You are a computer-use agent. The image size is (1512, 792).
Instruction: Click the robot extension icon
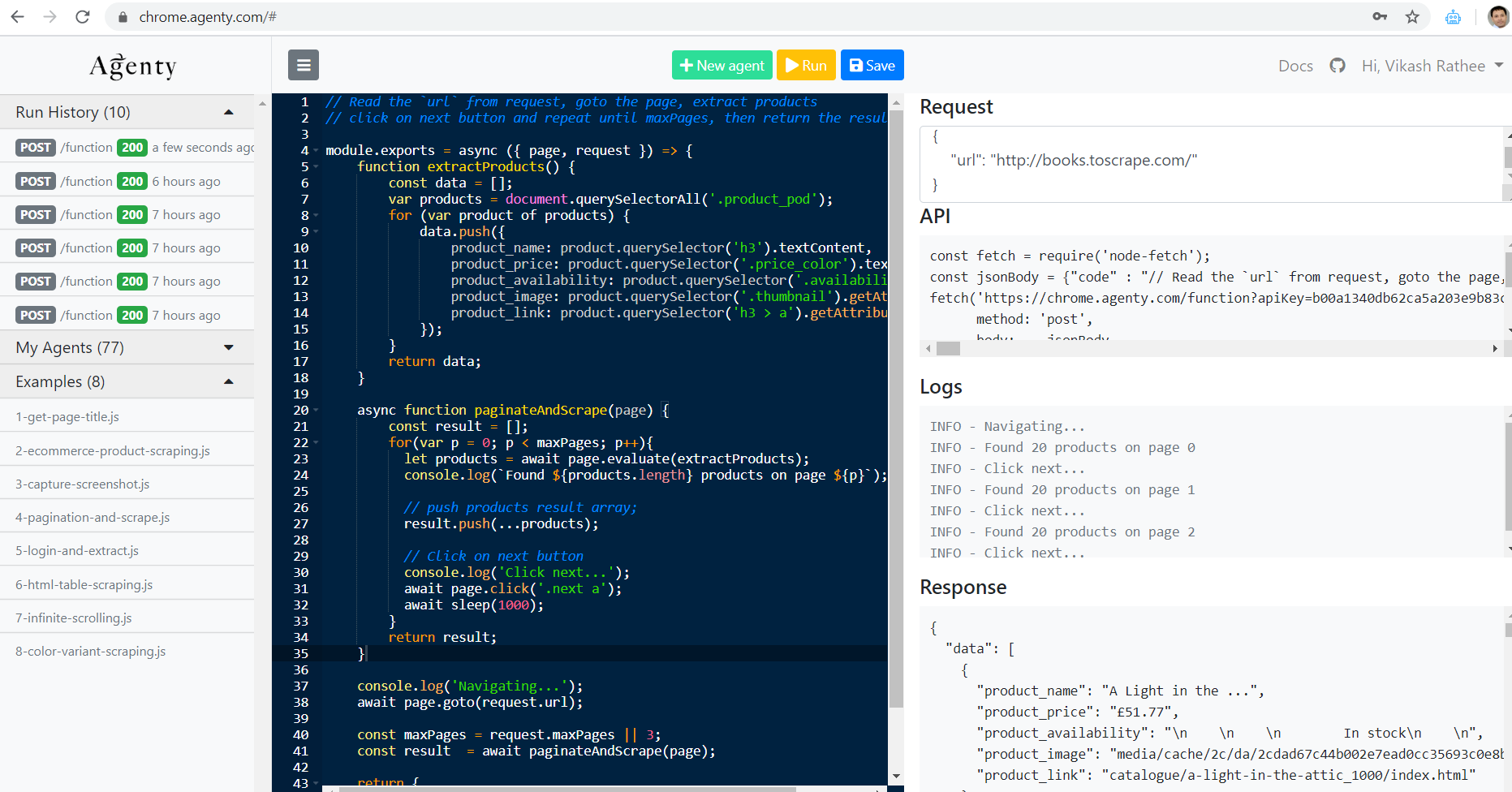point(1453,16)
